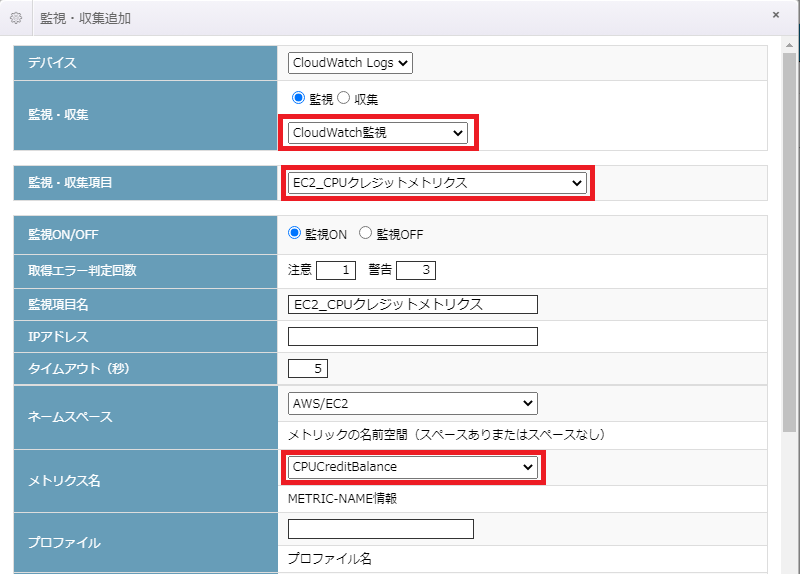The width and height of the screenshot is (800, 574).
Task: Click the タイムアウト（秒） input field
Action: tap(308, 368)
